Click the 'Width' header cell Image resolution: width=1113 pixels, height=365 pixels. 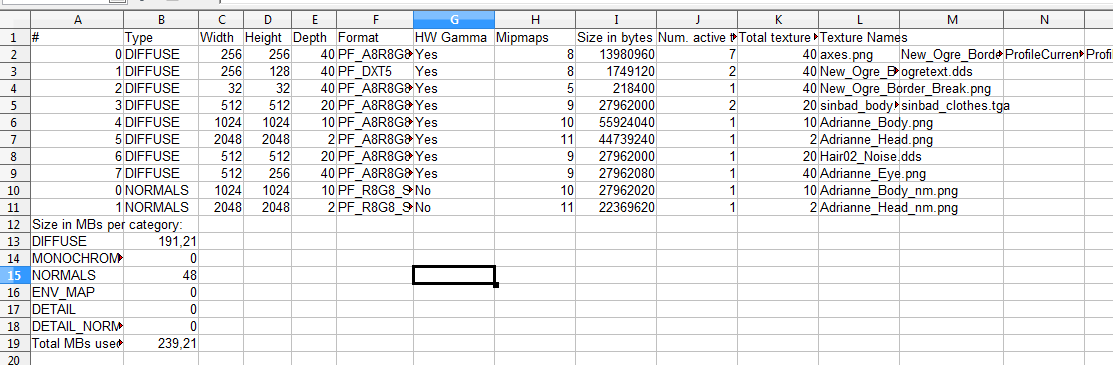221,37
